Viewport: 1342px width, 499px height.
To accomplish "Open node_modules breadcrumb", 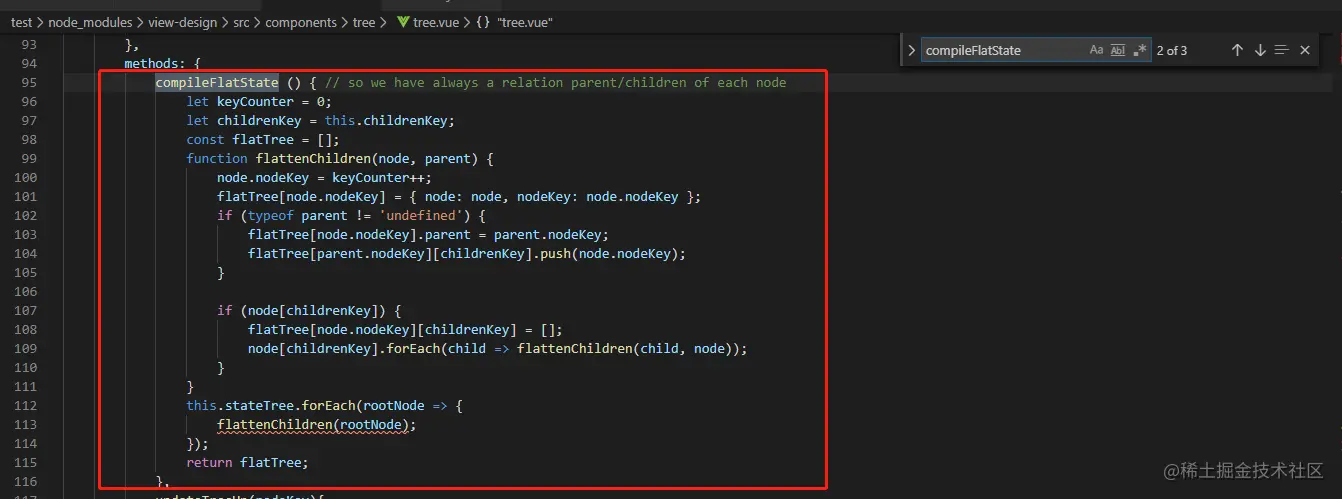I will pos(89,22).
